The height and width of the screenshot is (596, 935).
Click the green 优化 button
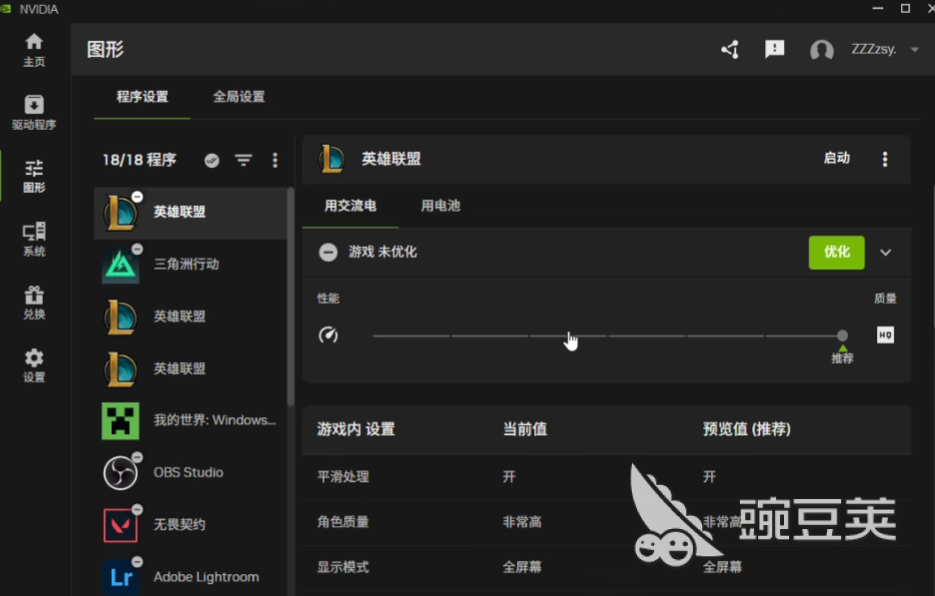[837, 252]
